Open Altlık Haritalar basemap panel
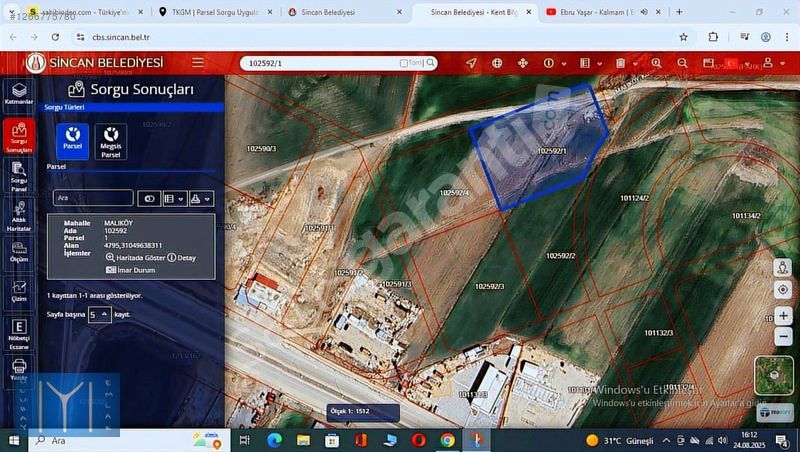800x452 pixels. point(19,218)
